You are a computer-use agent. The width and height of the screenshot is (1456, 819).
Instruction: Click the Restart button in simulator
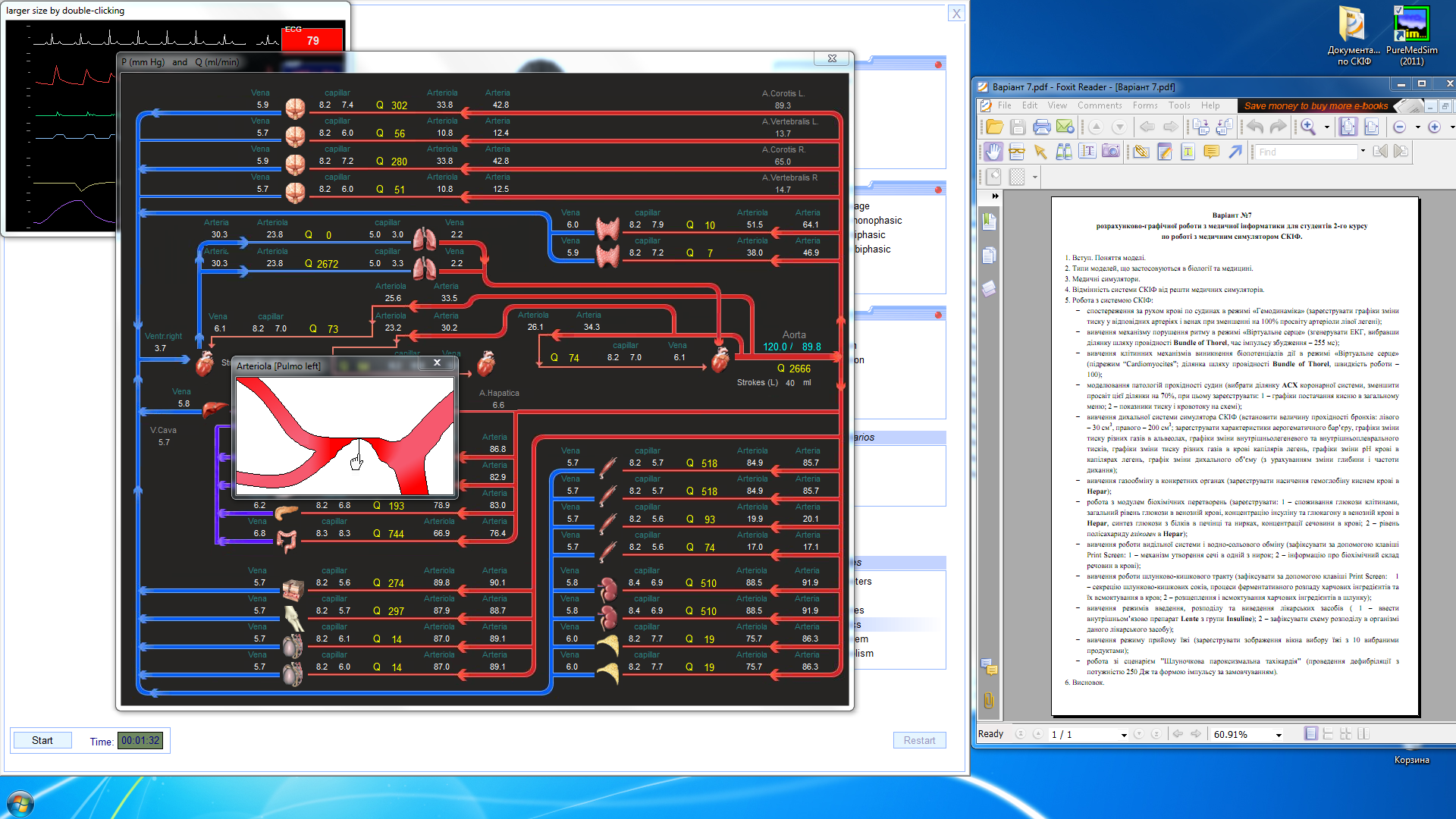(x=919, y=740)
